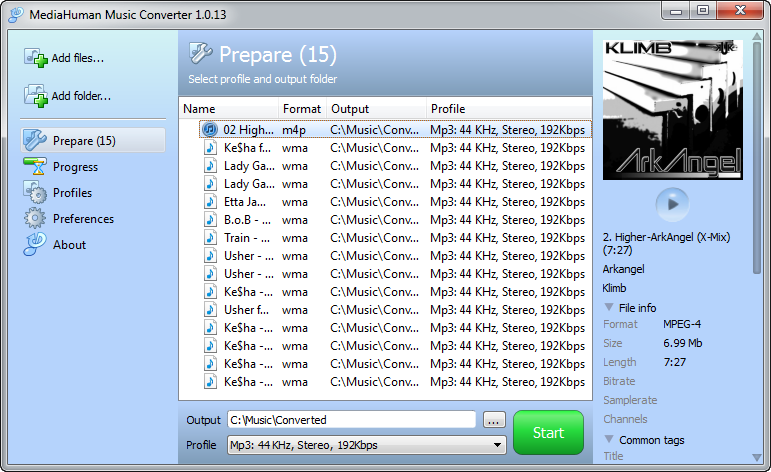Click output path cell of Train row
Image resolution: width=771 pixels, height=472 pixels.
point(375,238)
